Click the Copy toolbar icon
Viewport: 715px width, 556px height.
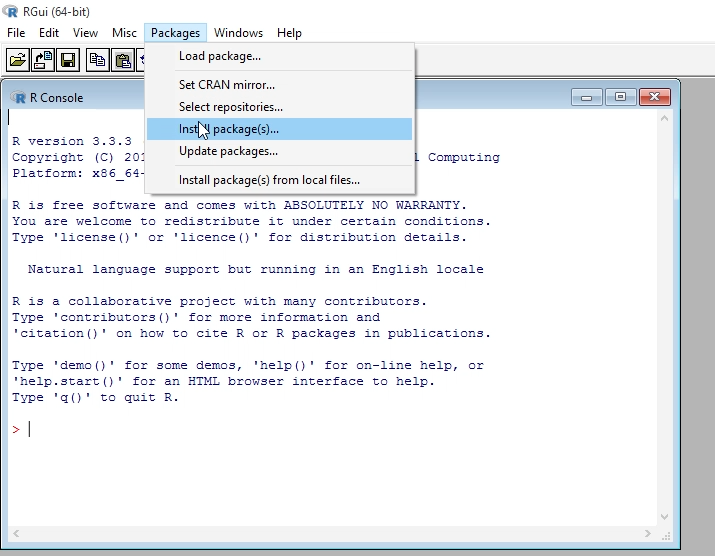click(x=98, y=60)
